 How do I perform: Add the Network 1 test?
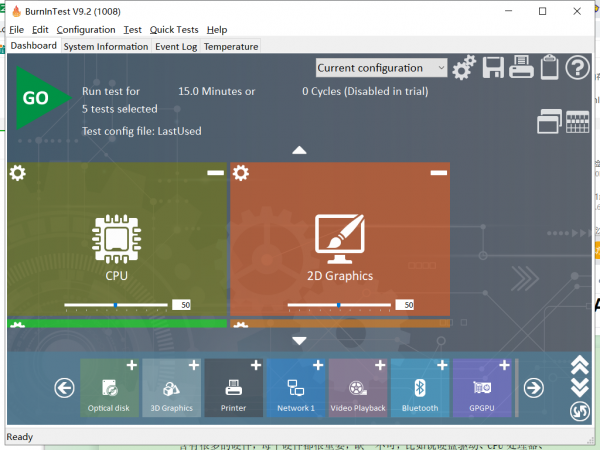click(x=318, y=365)
